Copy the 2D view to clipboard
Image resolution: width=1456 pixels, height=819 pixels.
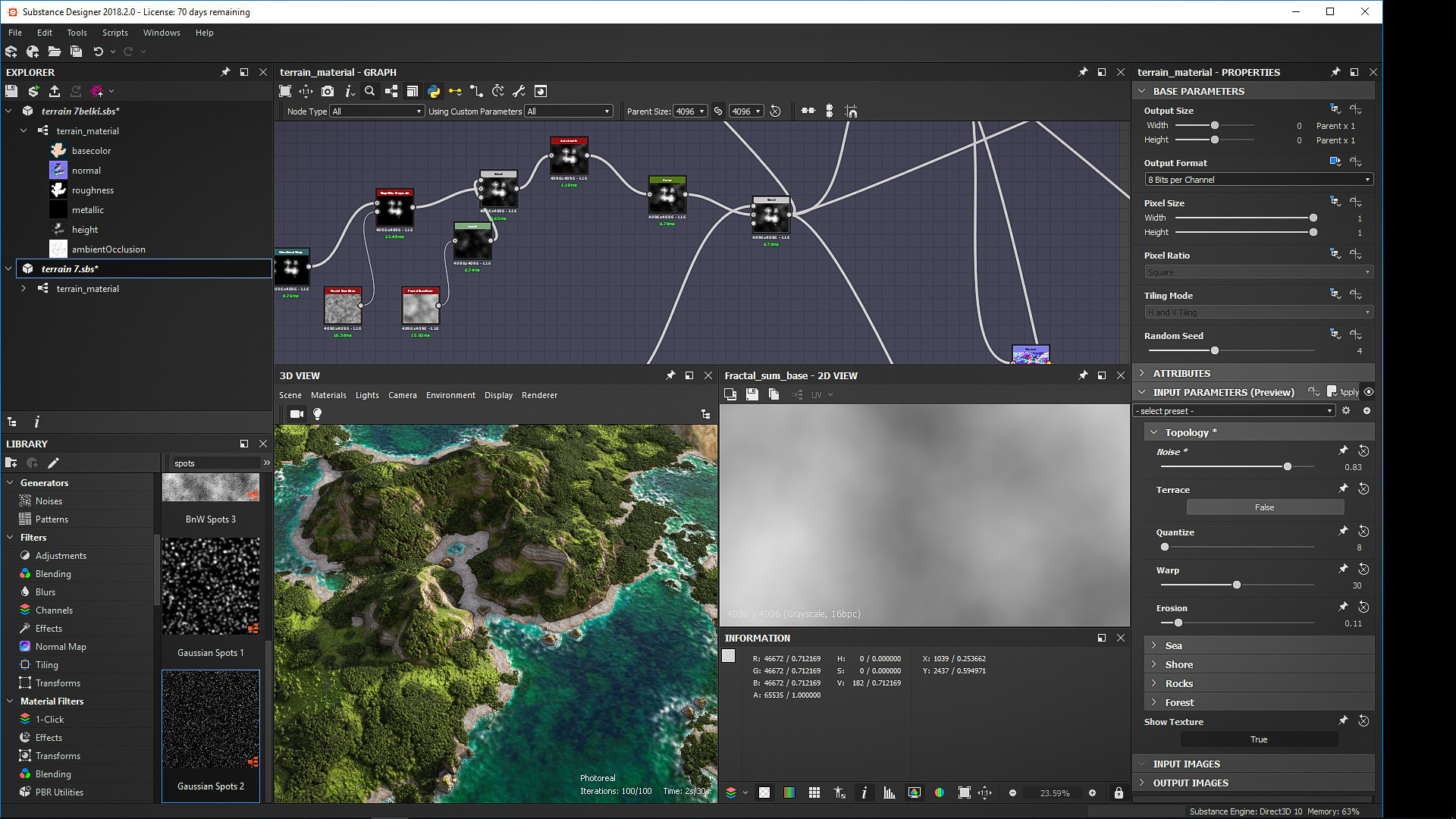774,394
